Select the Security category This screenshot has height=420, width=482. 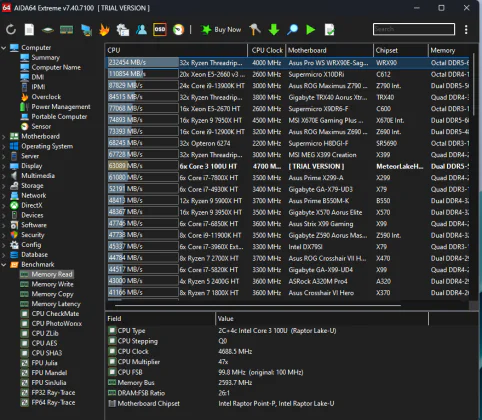33,235
